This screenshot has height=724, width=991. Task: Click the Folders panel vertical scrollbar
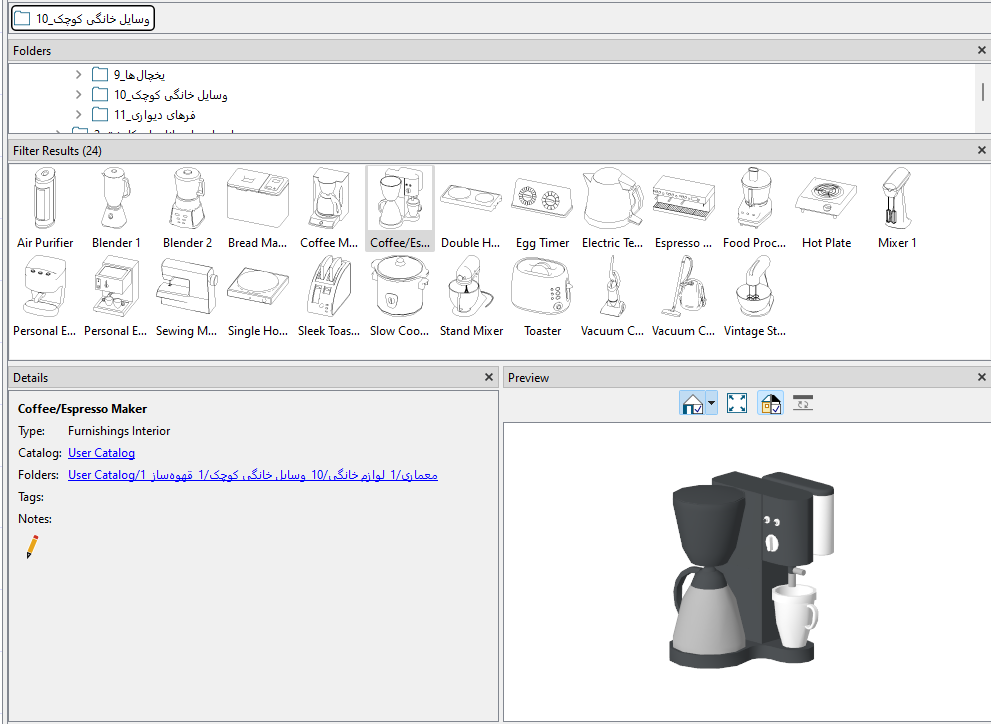point(983,92)
